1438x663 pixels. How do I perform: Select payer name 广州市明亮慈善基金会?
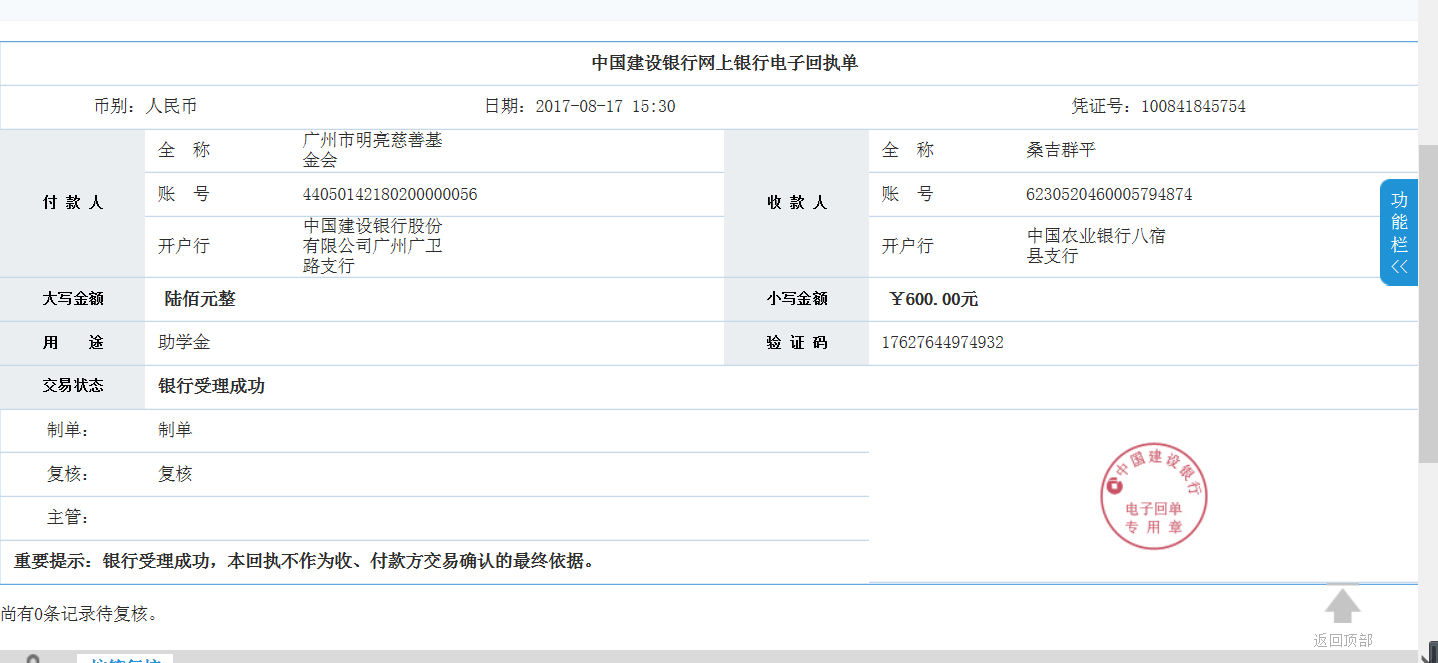372,150
